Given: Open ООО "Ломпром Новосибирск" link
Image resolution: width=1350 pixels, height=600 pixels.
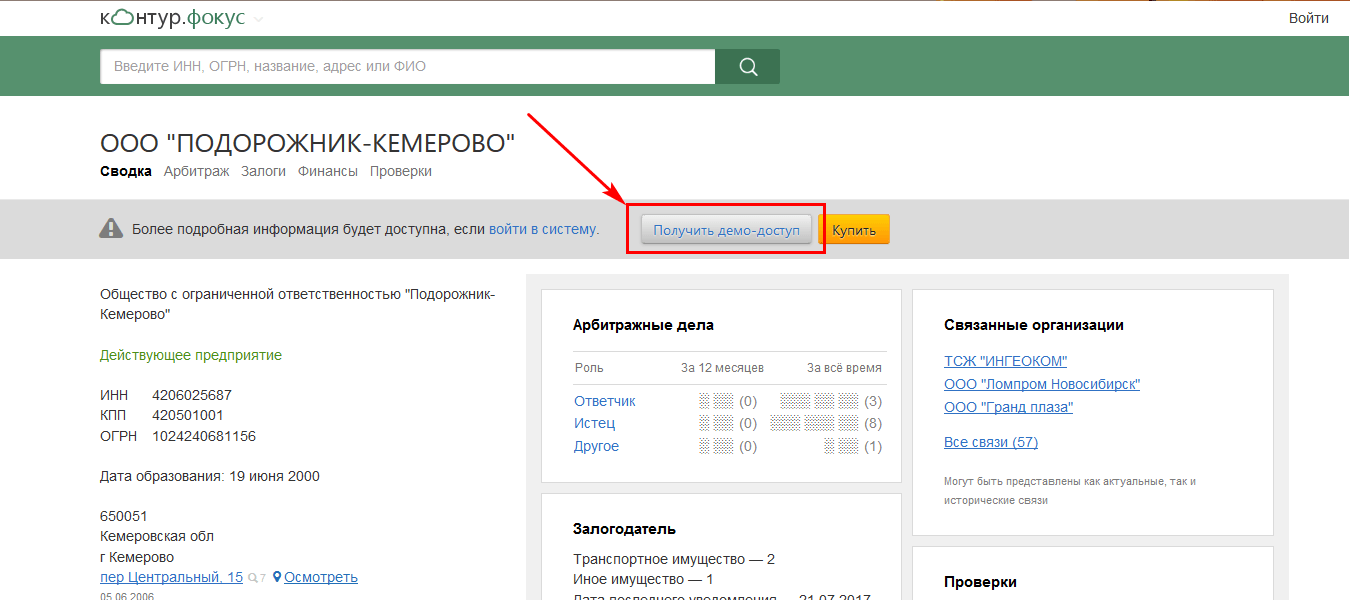Looking at the screenshot, I should [x=1042, y=384].
